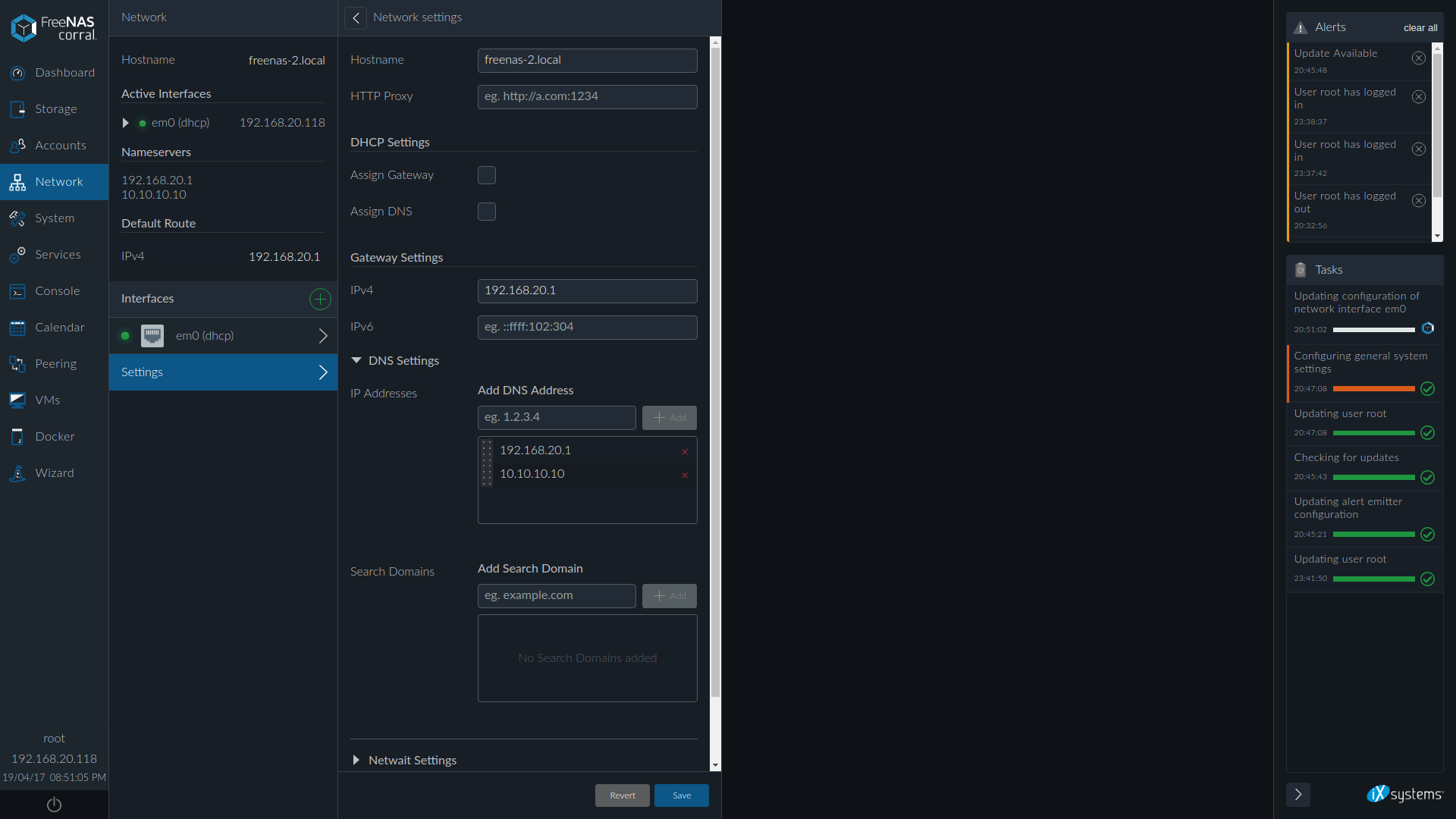Open the Docker section icon
This screenshot has height=819, width=1456.
(17, 437)
